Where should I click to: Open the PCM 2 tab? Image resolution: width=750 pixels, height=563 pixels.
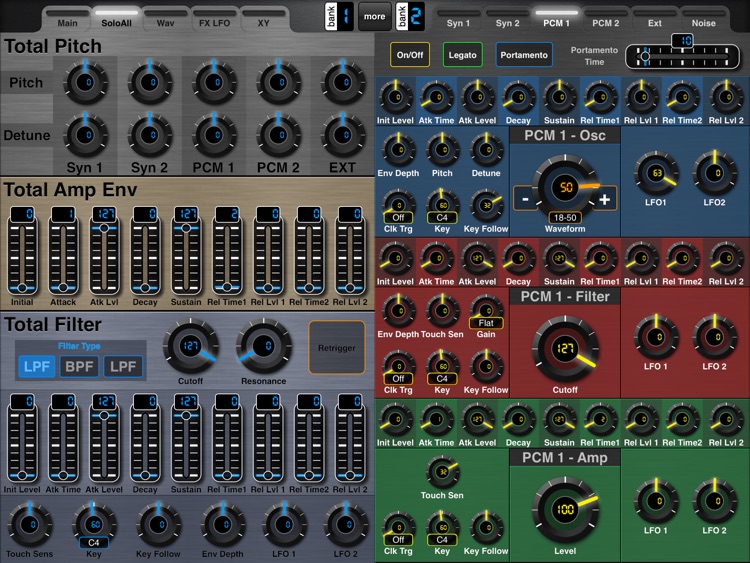click(606, 19)
